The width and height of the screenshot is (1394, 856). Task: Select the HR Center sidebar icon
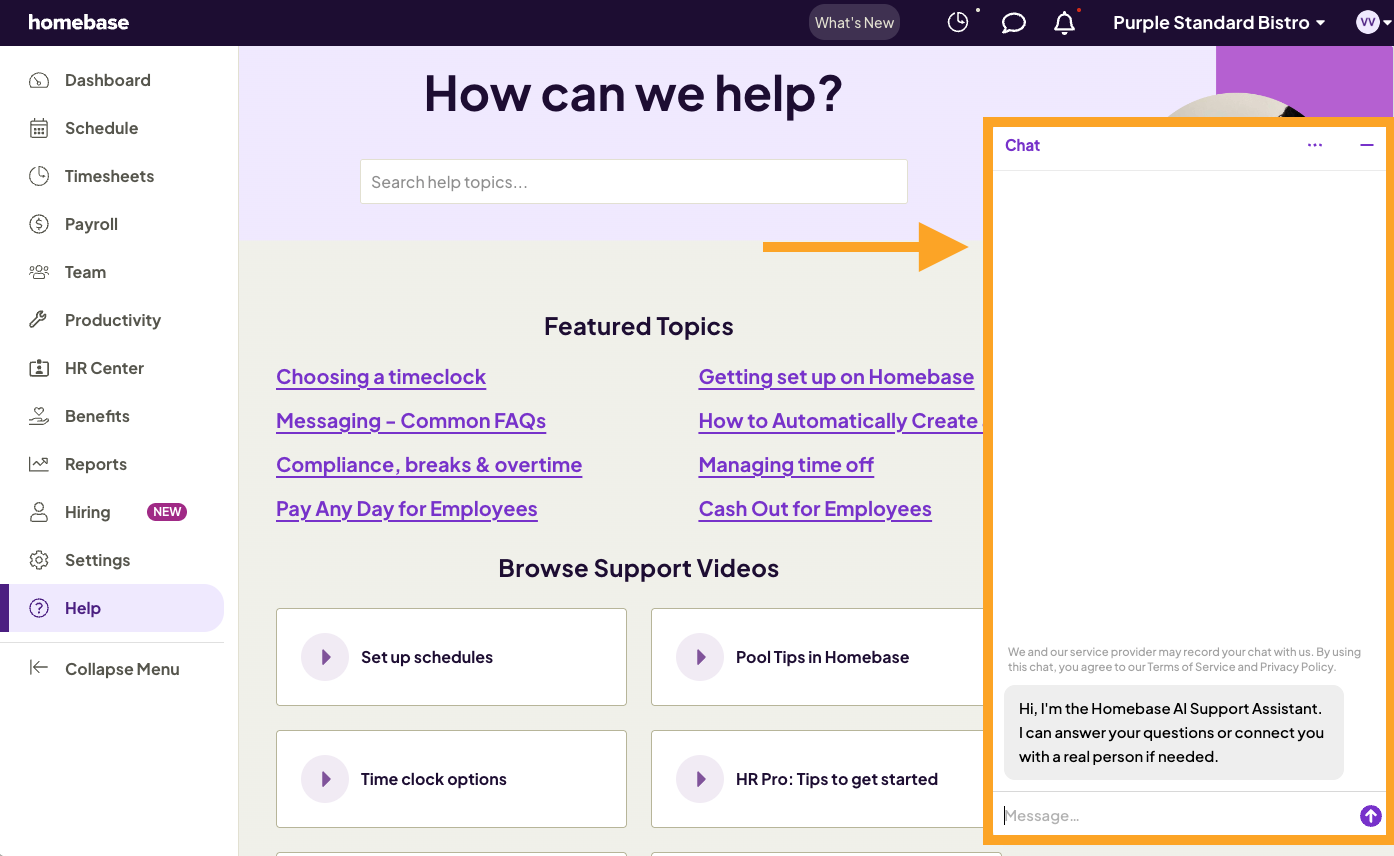click(x=38, y=367)
